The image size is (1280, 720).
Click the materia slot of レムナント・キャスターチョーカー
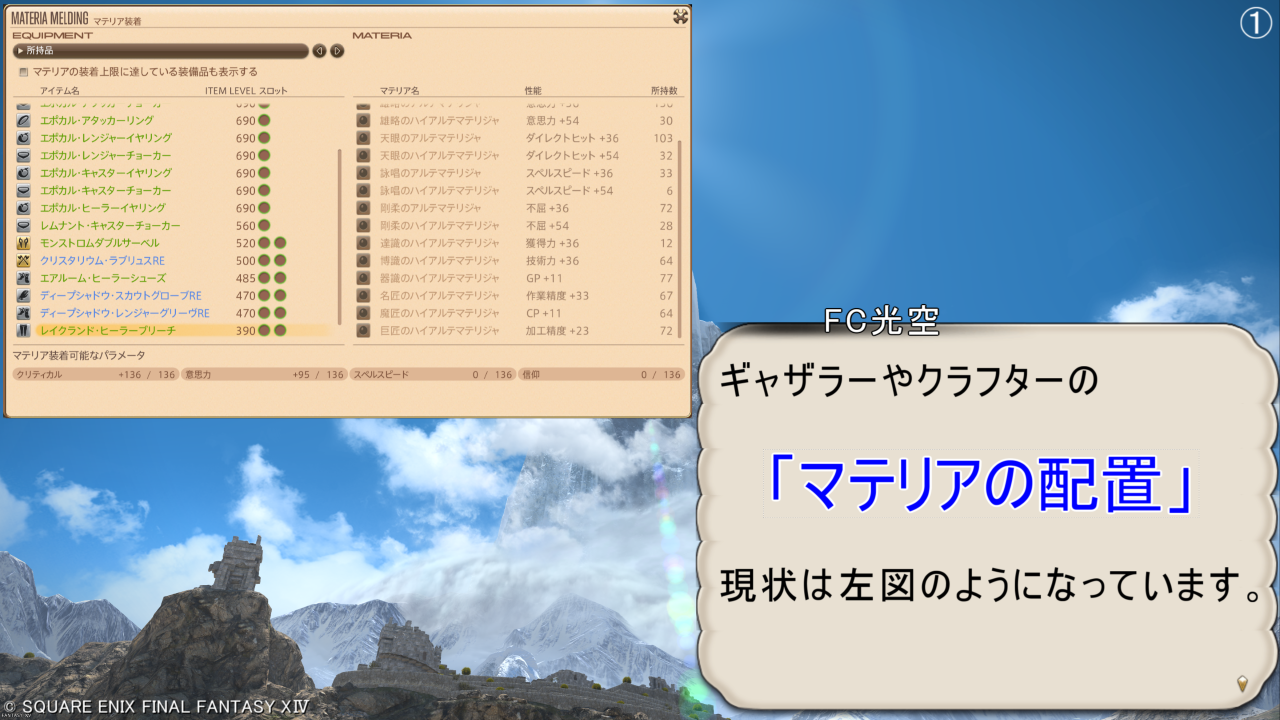(x=264, y=225)
